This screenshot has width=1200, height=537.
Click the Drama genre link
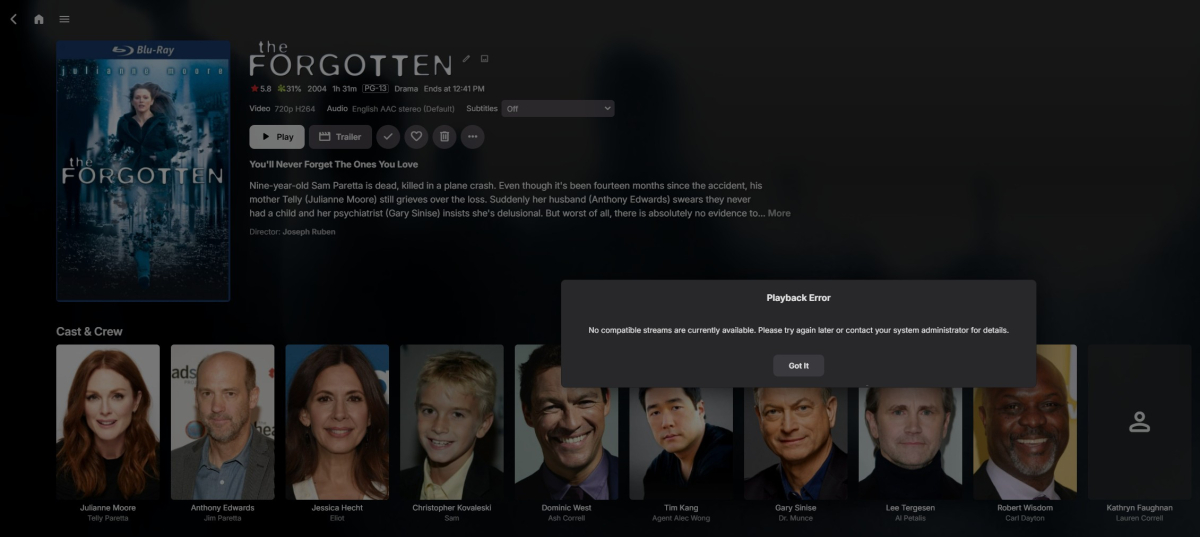pyautogui.click(x=406, y=89)
